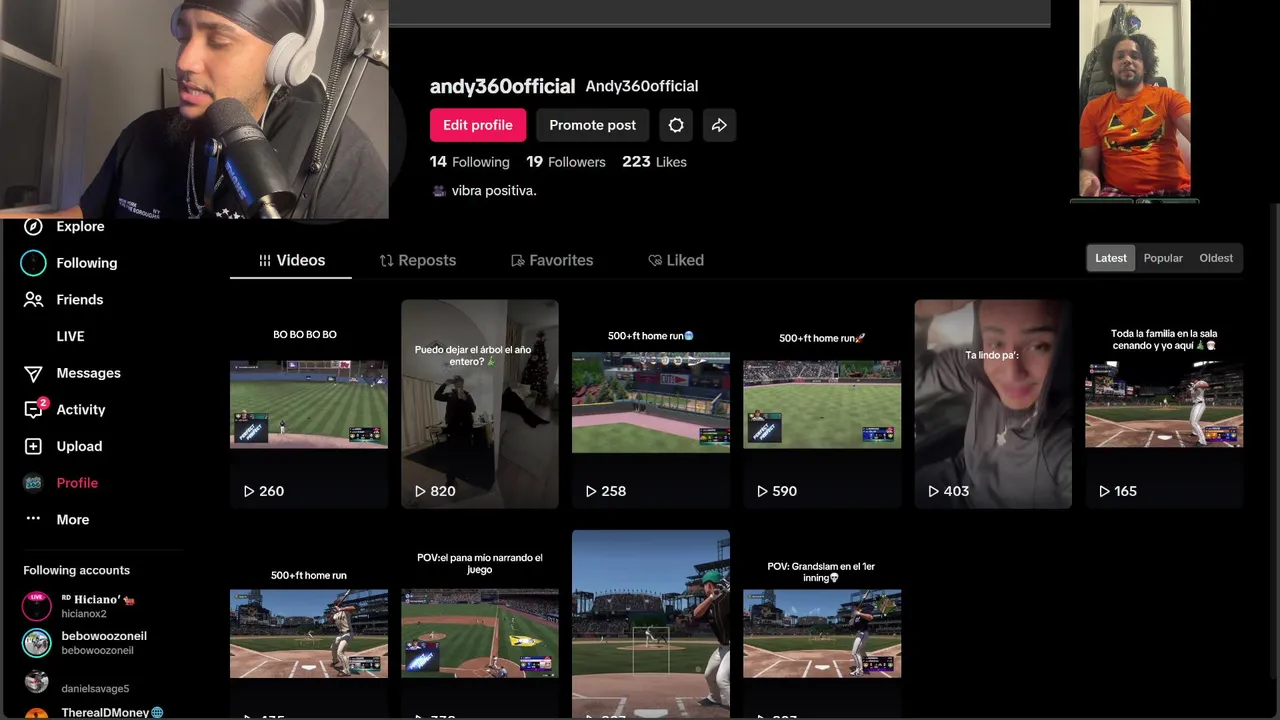Open Activity icon with notification badge

point(34,409)
